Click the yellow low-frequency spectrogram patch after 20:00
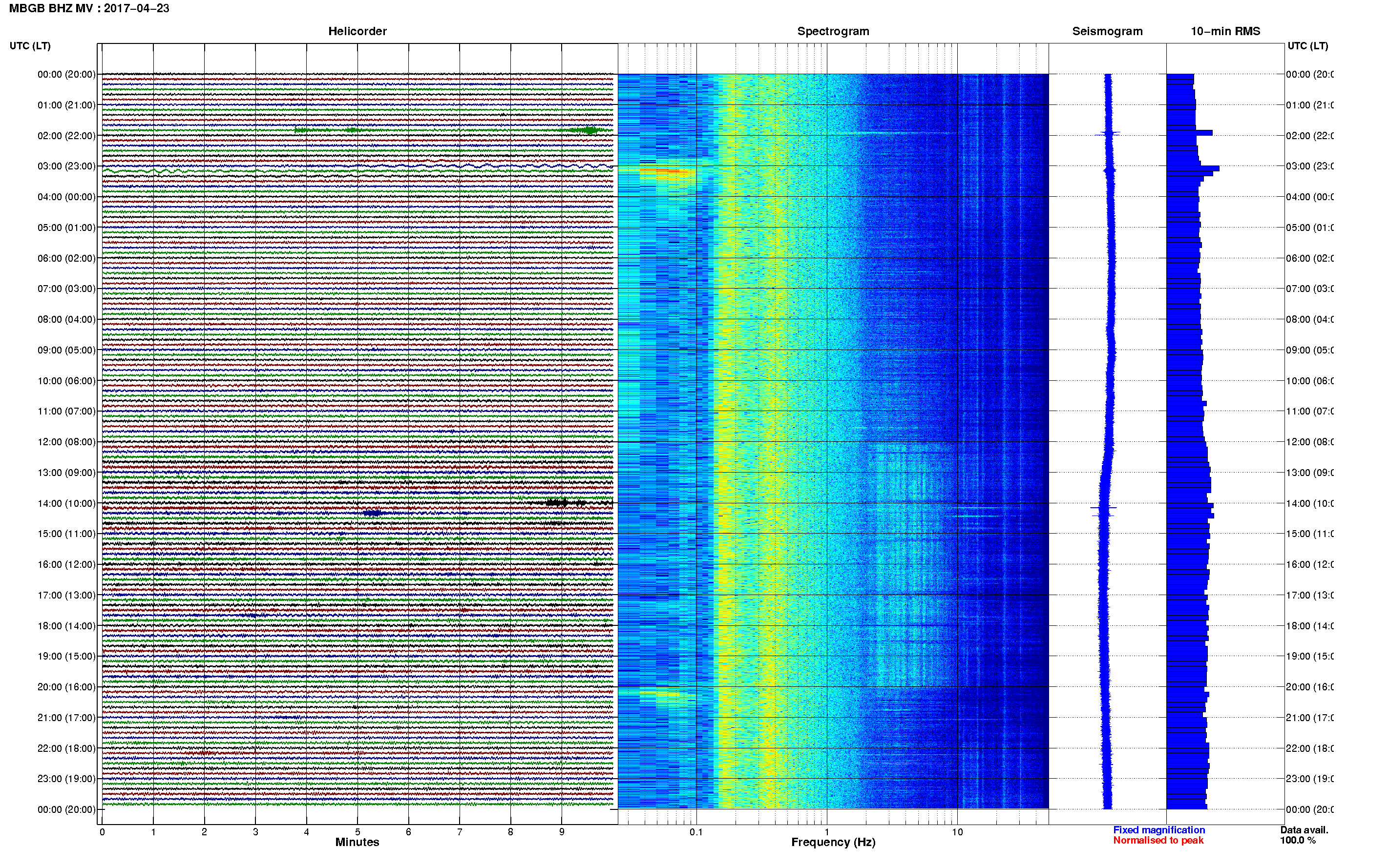This screenshot has height=868, width=1389. tap(660, 694)
